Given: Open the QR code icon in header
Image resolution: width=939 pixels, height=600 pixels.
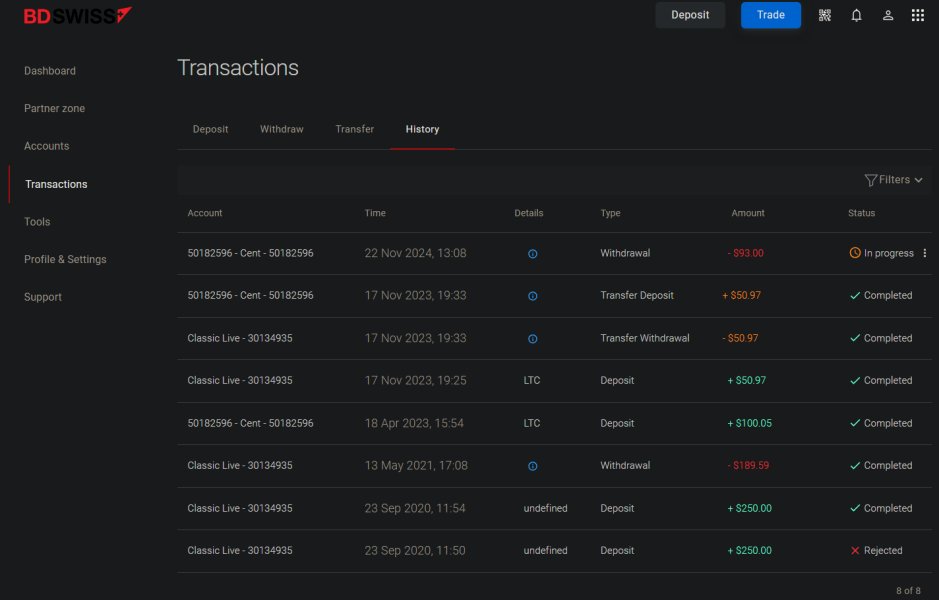Looking at the screenshot, I should click(x=825, y=16).
